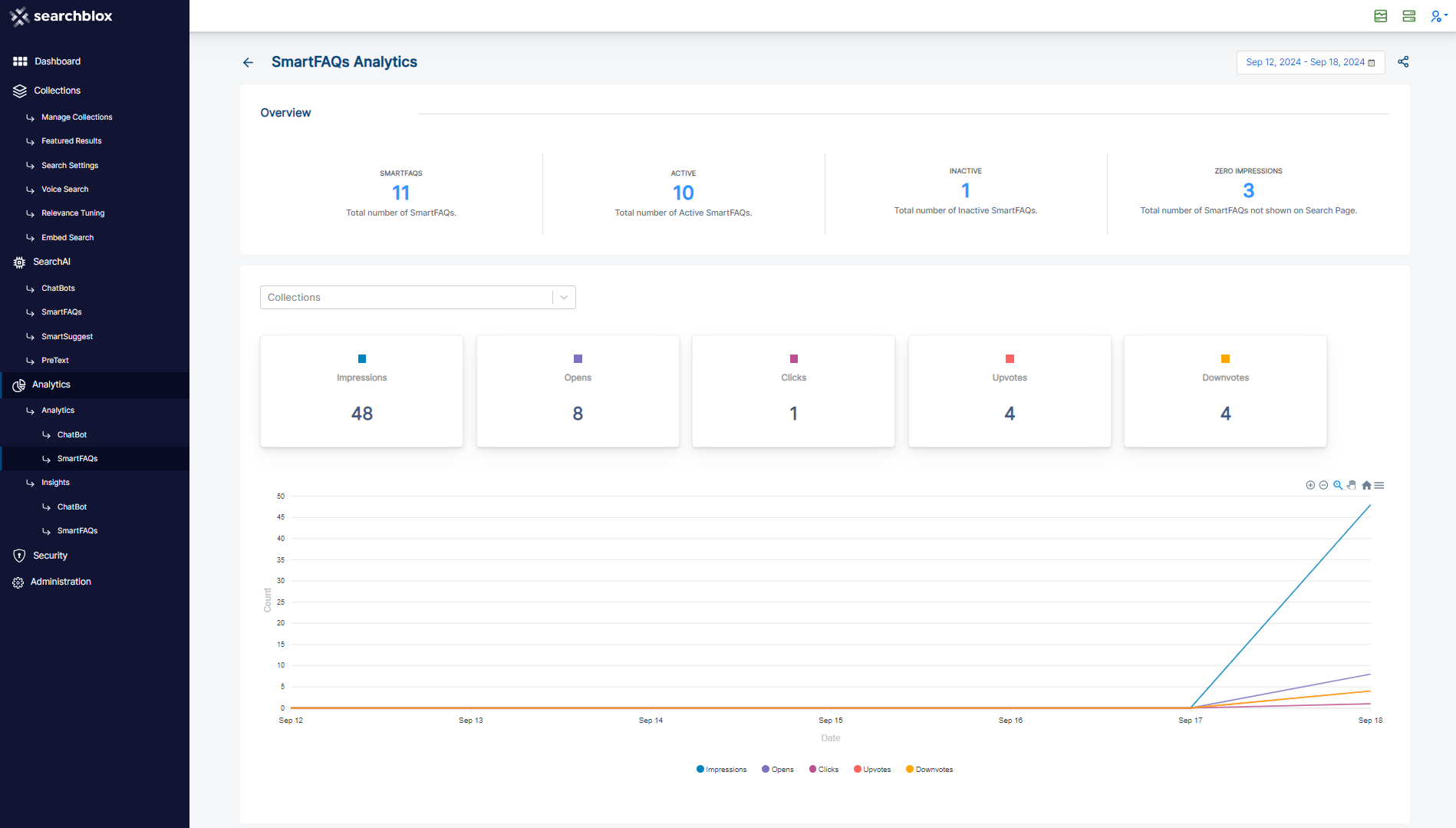Viewport: 1456px width, 828px height.
Task: Click the Opens card value 8
Action: click(x=578, y=414)
